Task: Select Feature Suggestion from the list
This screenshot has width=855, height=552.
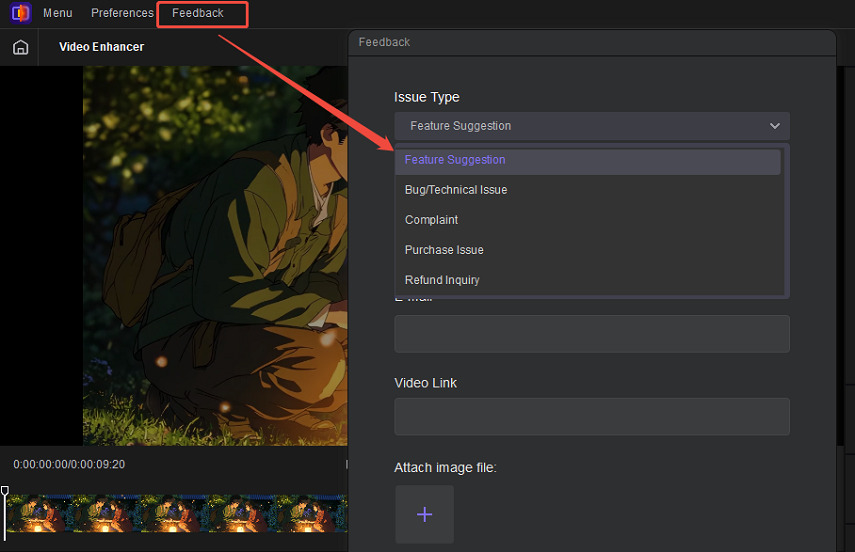Action: pos(588,160)
